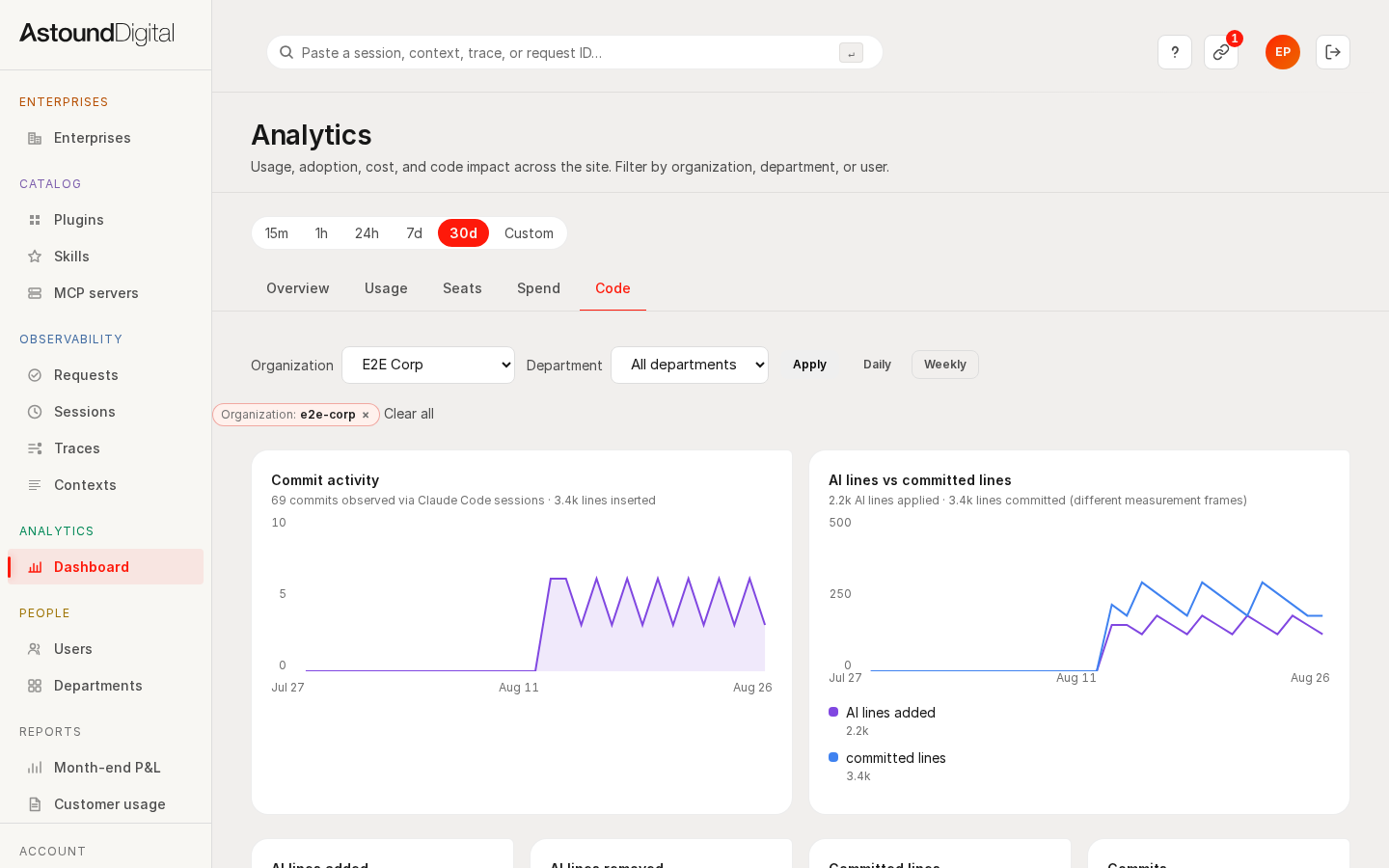The height and width of the screenshot is (868, 1389).
Task: Click the AI lines added legend label
Action: click(x=890, y=713)
